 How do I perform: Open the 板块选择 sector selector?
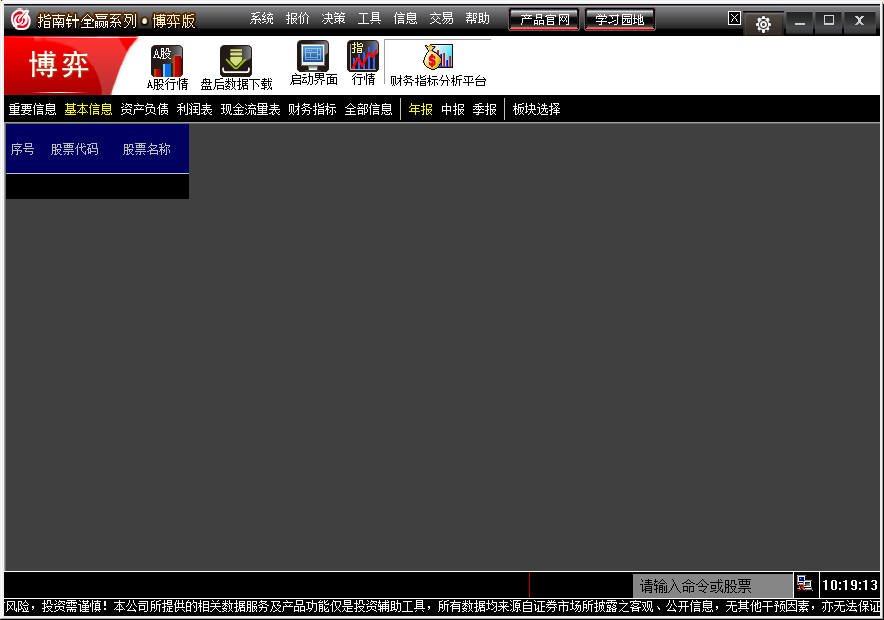tap(537, 109)
